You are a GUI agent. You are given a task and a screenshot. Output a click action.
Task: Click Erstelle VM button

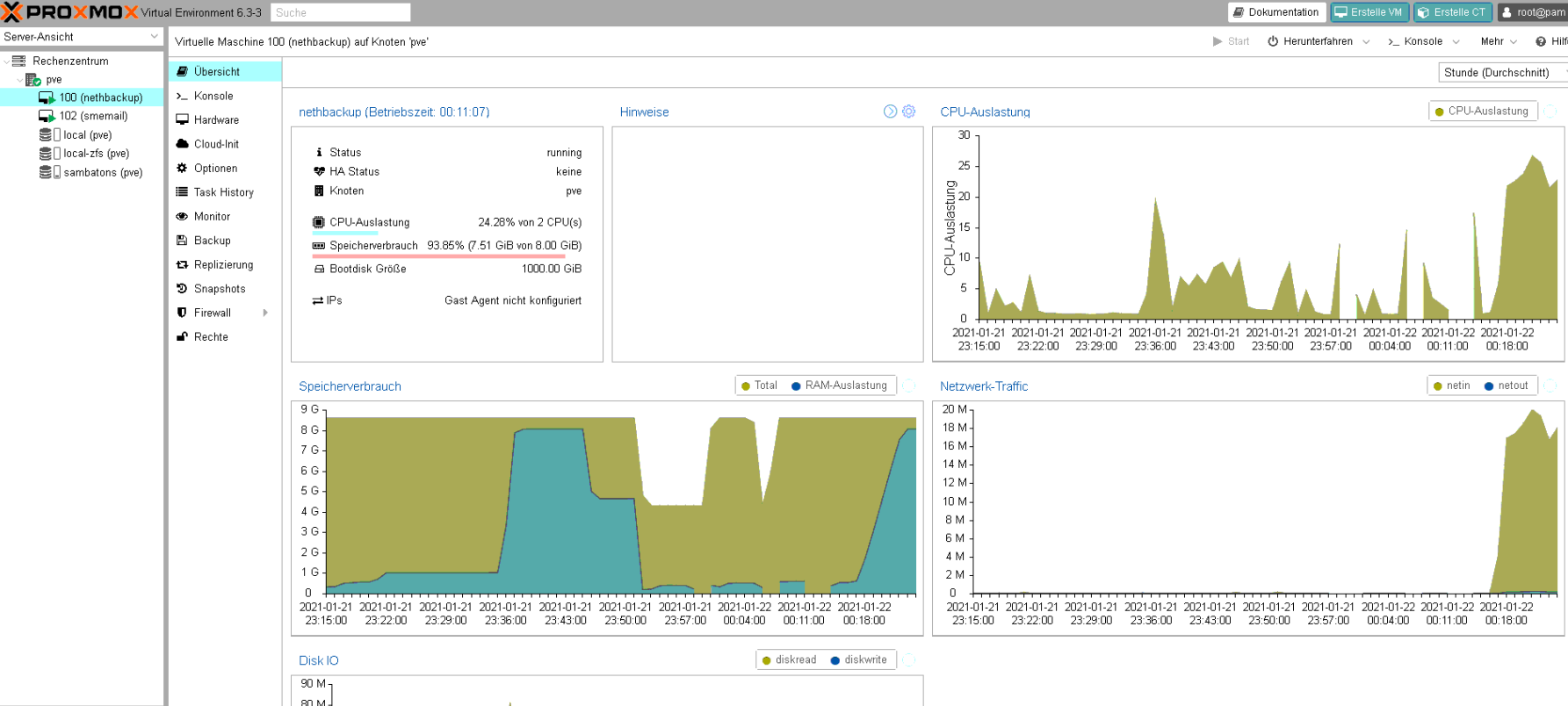[x=1369, y=12]
